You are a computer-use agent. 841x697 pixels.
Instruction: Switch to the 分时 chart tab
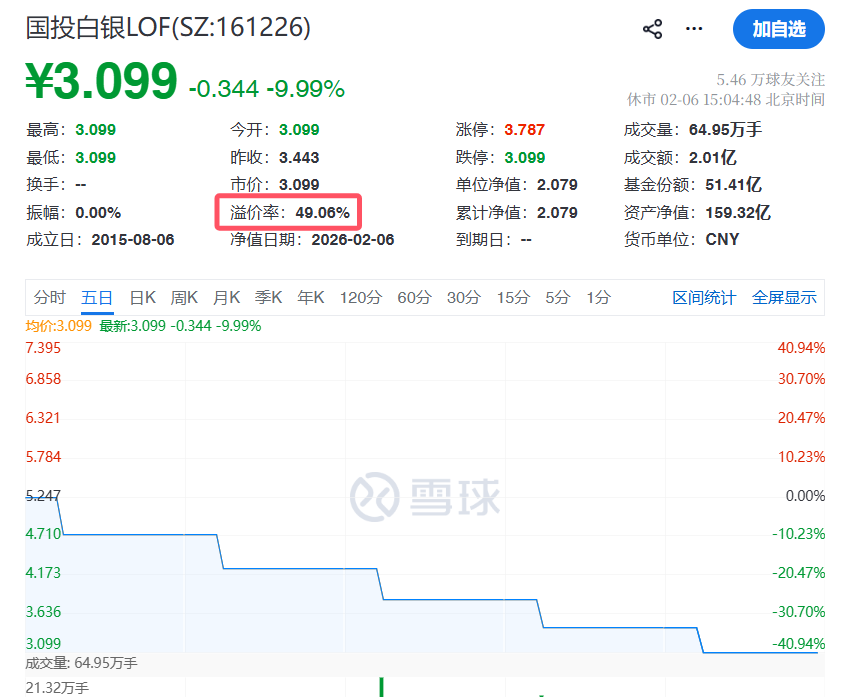49,297
